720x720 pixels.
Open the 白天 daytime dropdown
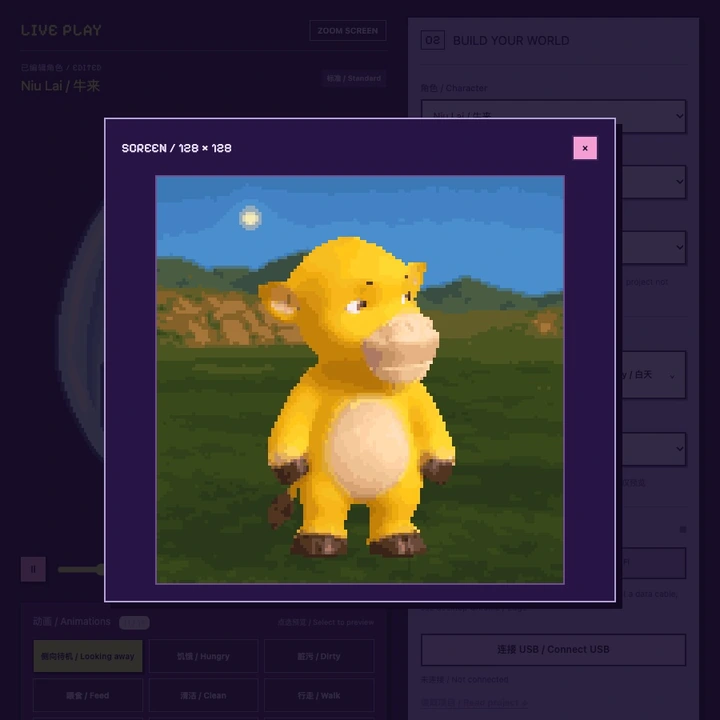point(653,375)
